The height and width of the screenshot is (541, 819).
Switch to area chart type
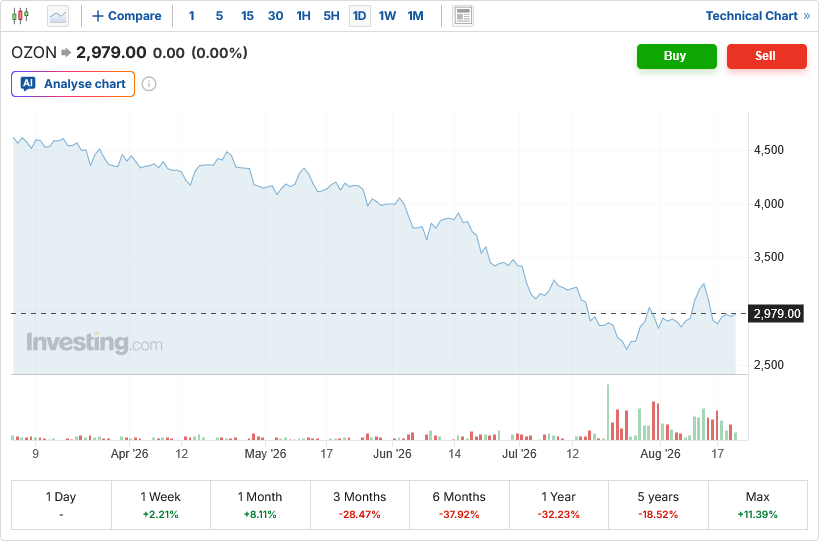tap(58, 16)
